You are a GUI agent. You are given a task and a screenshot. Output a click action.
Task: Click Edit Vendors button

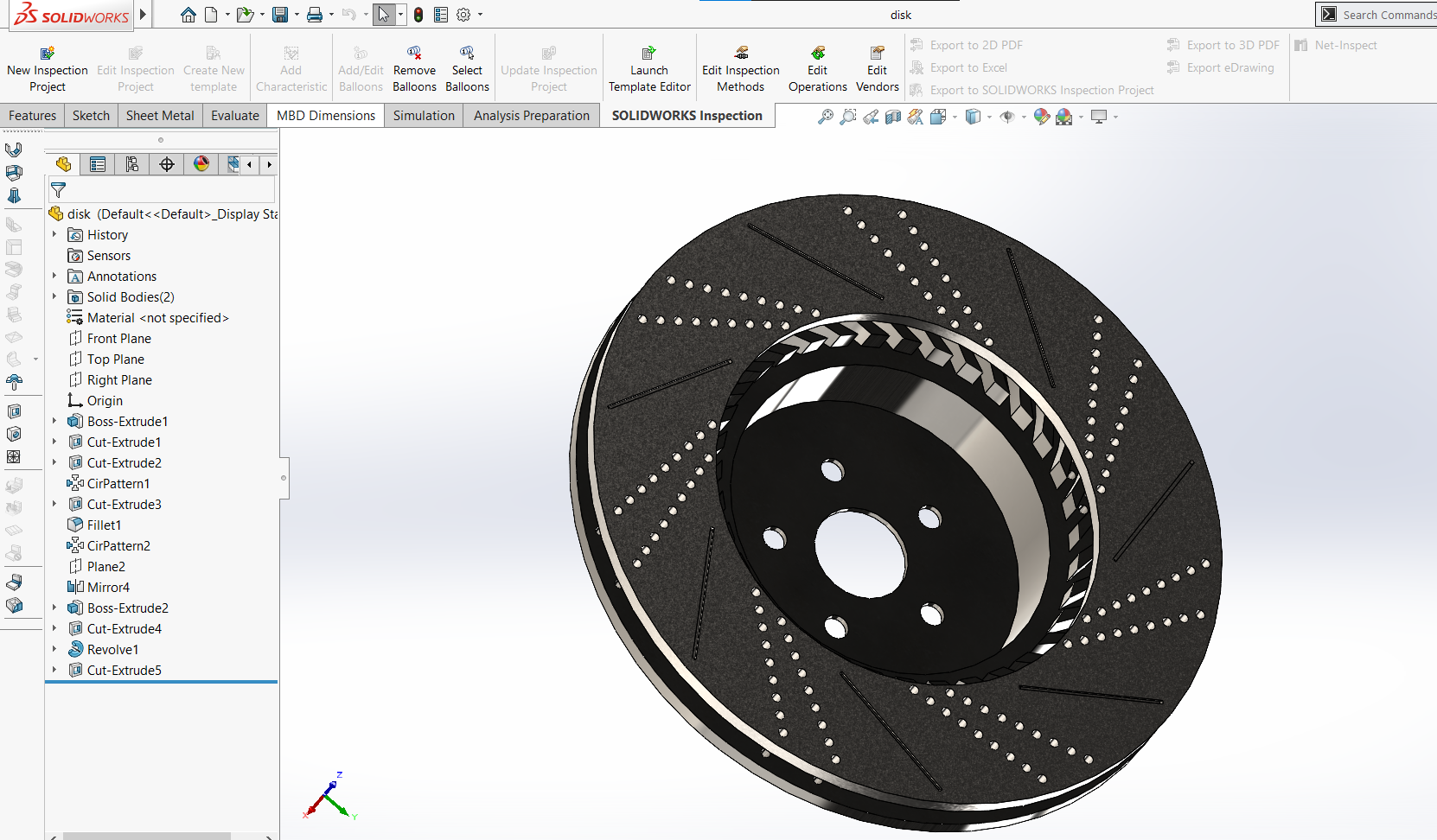click(x=877, y=69)
